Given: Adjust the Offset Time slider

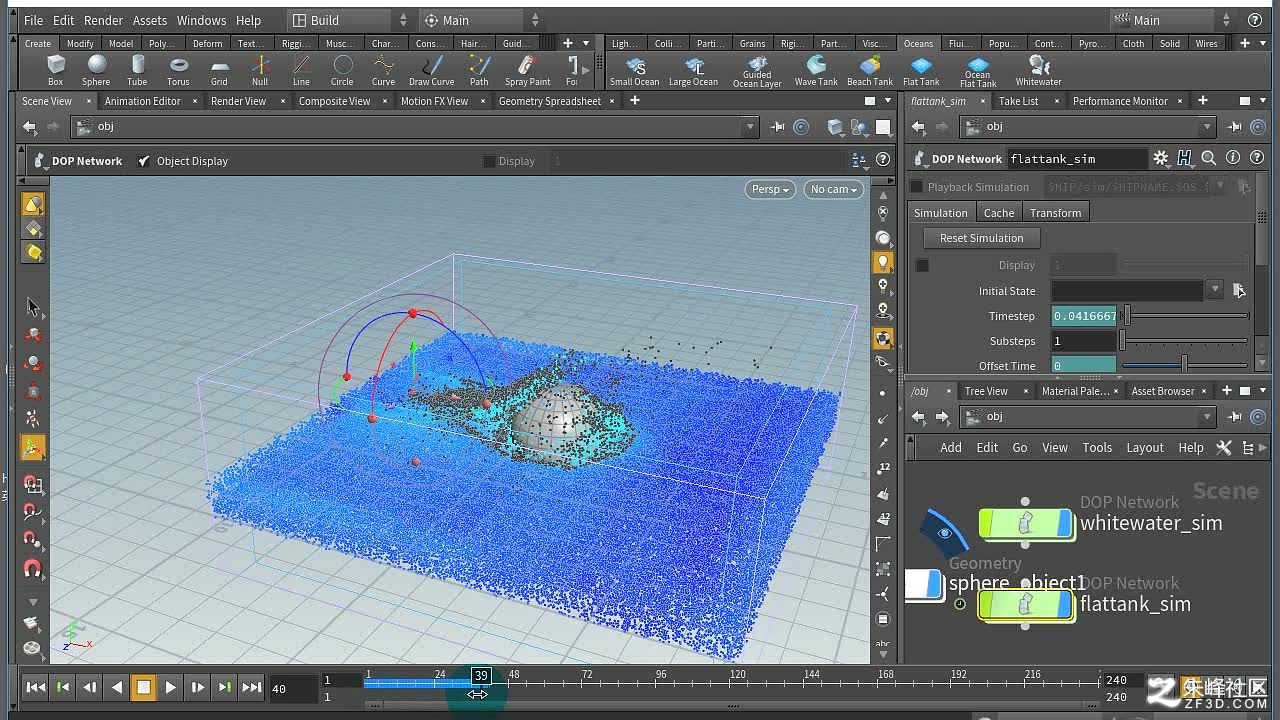Looking at the screenshot, I should click(1185, 366).
